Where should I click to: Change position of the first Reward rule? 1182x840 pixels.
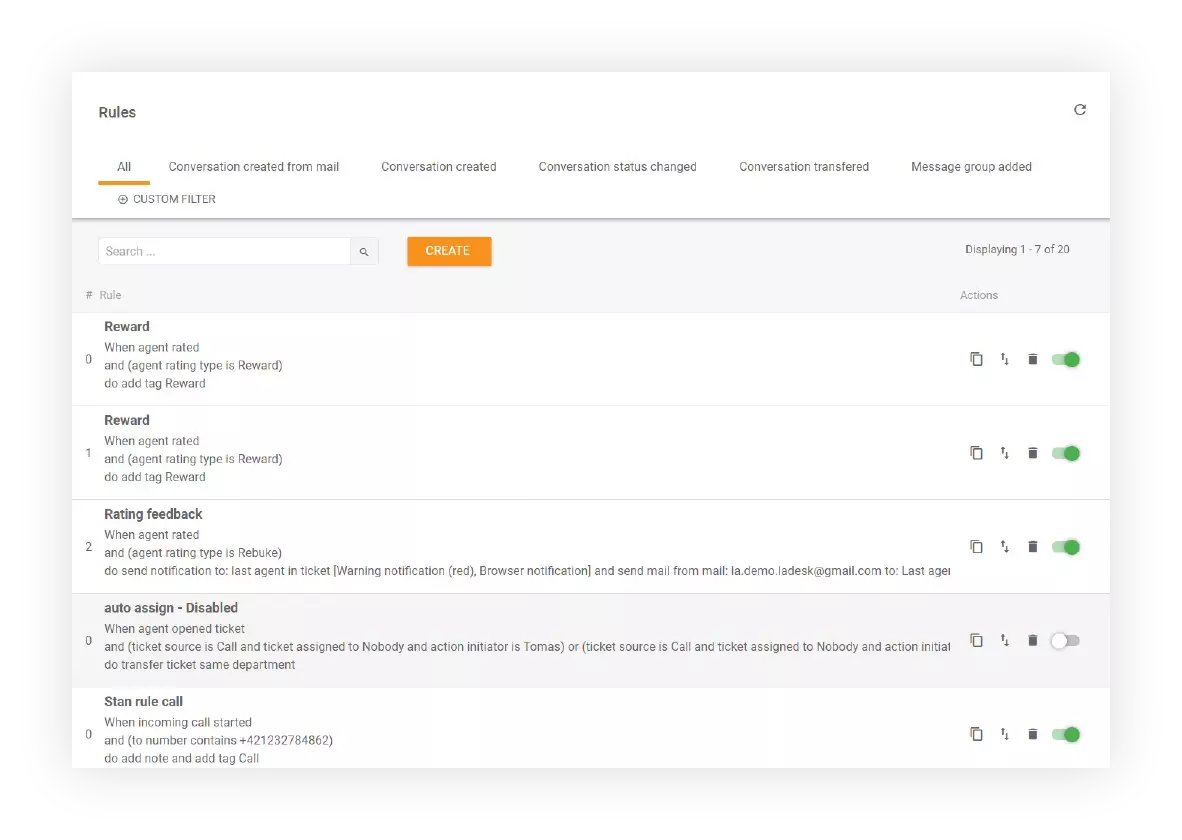point(1005,358)
